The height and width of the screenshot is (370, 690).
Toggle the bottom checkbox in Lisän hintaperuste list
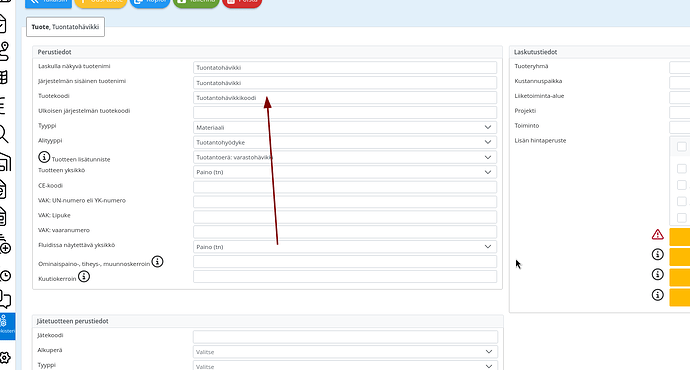tap(682, 218)
